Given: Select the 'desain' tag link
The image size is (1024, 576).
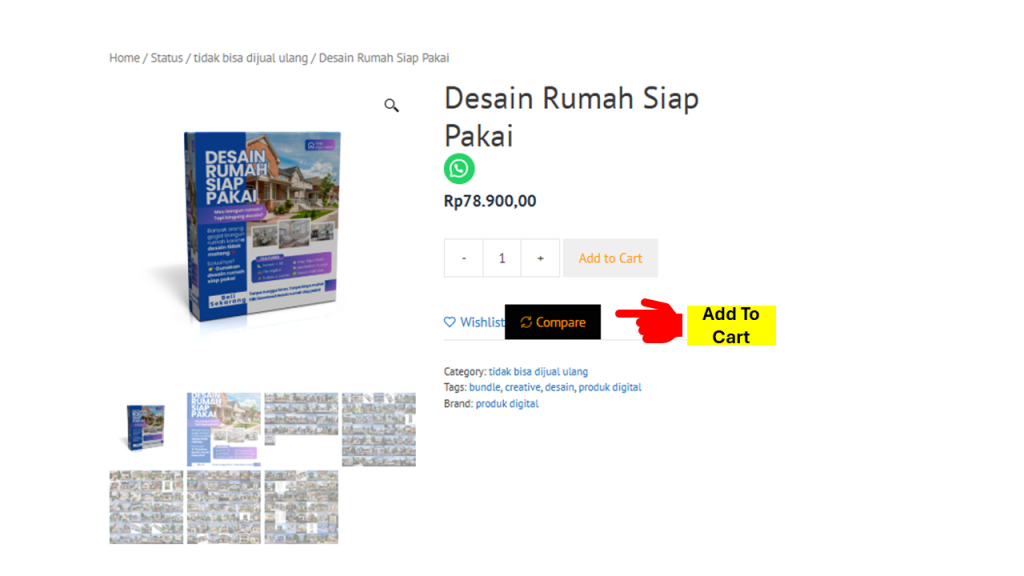Looking at the screenshot, I should (560, 387).
